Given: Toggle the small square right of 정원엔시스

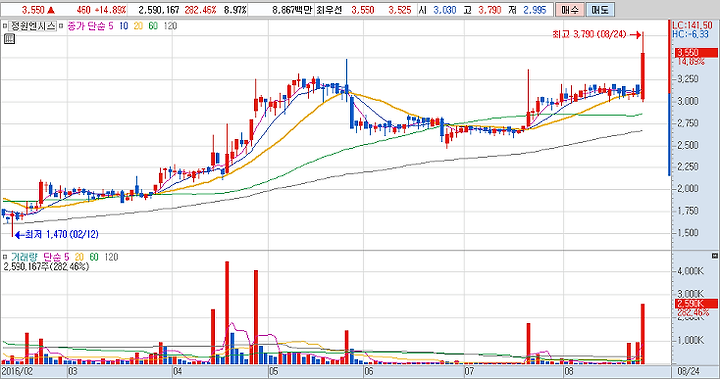Looking at the screenshot, I should (61, 26).
